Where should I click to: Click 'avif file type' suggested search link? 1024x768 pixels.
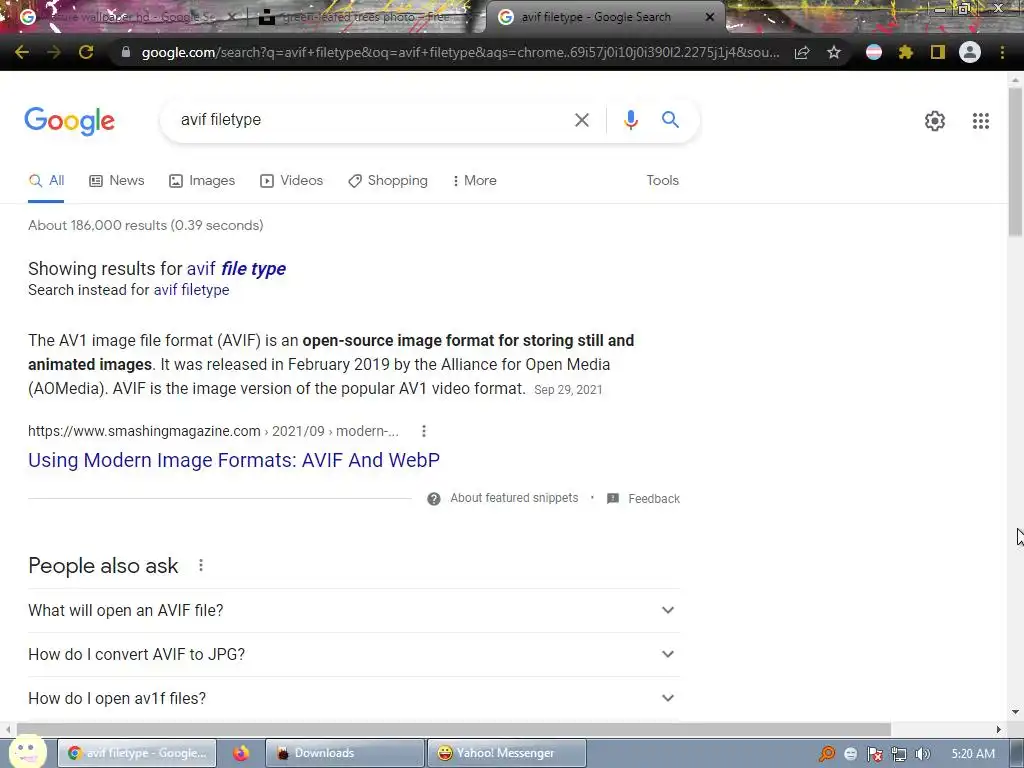pyautogui.click(x=236, y=268)
